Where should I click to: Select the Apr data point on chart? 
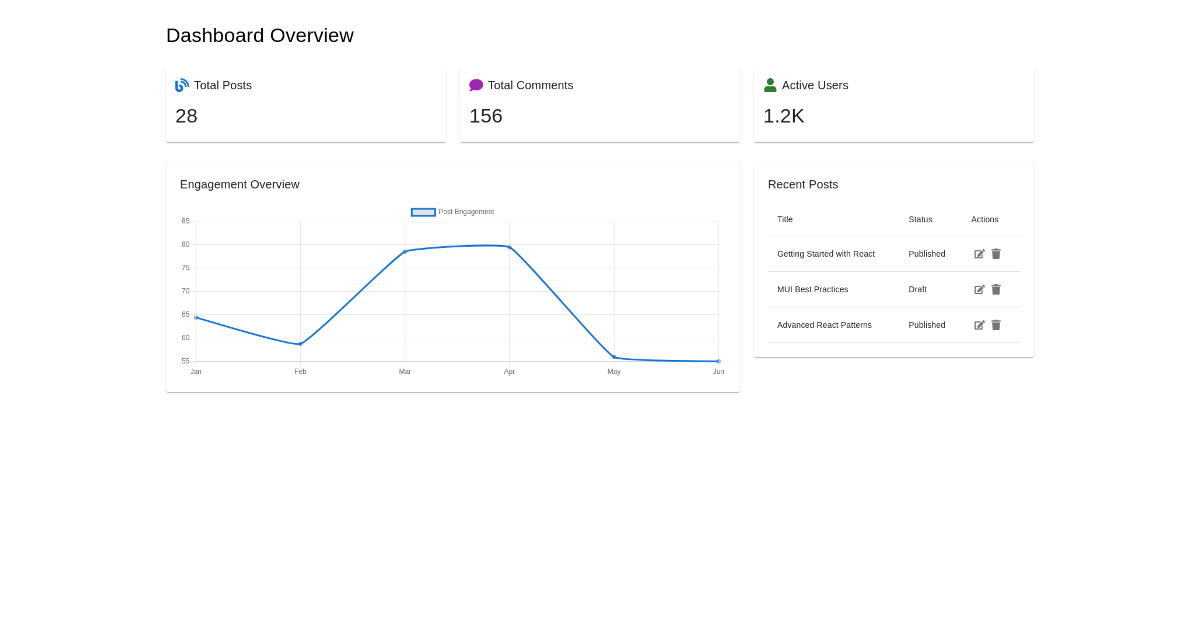click(x=510, y=247)
